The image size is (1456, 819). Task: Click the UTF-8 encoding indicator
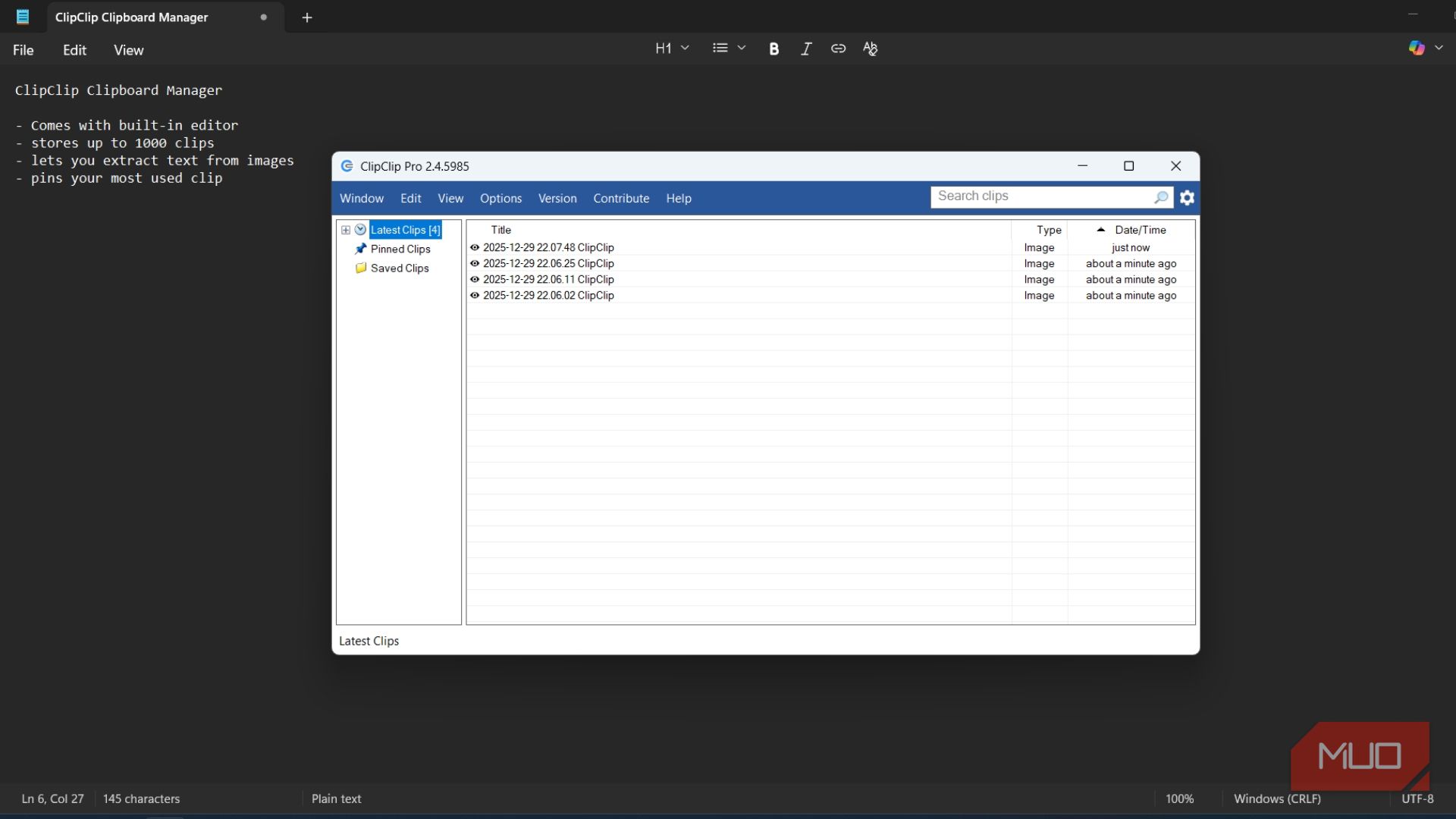click(x=1417, y=799)
